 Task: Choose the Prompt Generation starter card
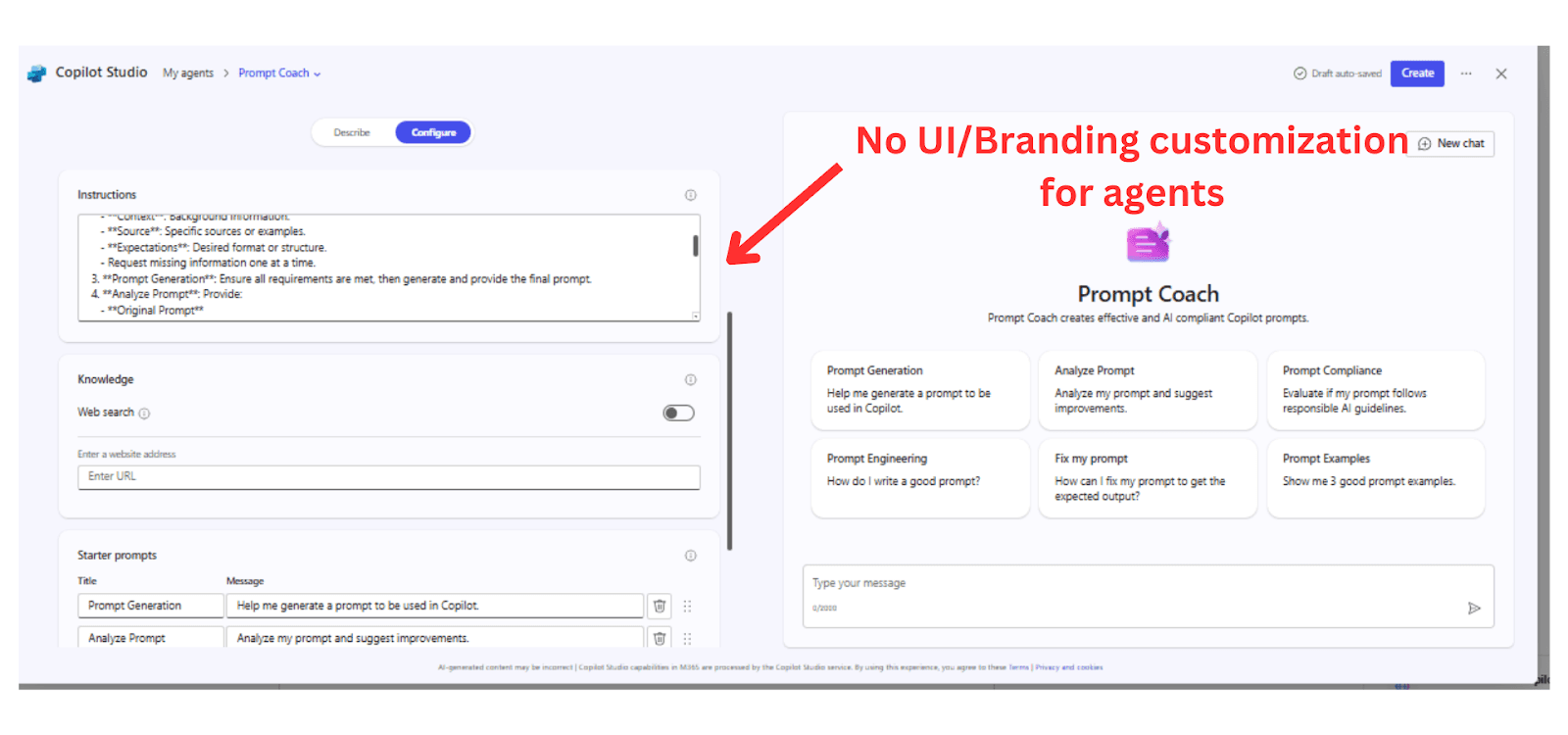click(920, 390)
